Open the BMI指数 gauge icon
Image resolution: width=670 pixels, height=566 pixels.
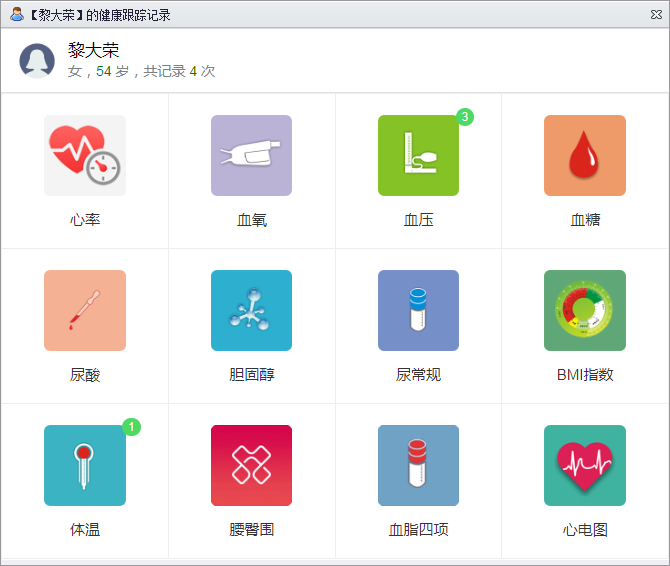pos(585,311)
